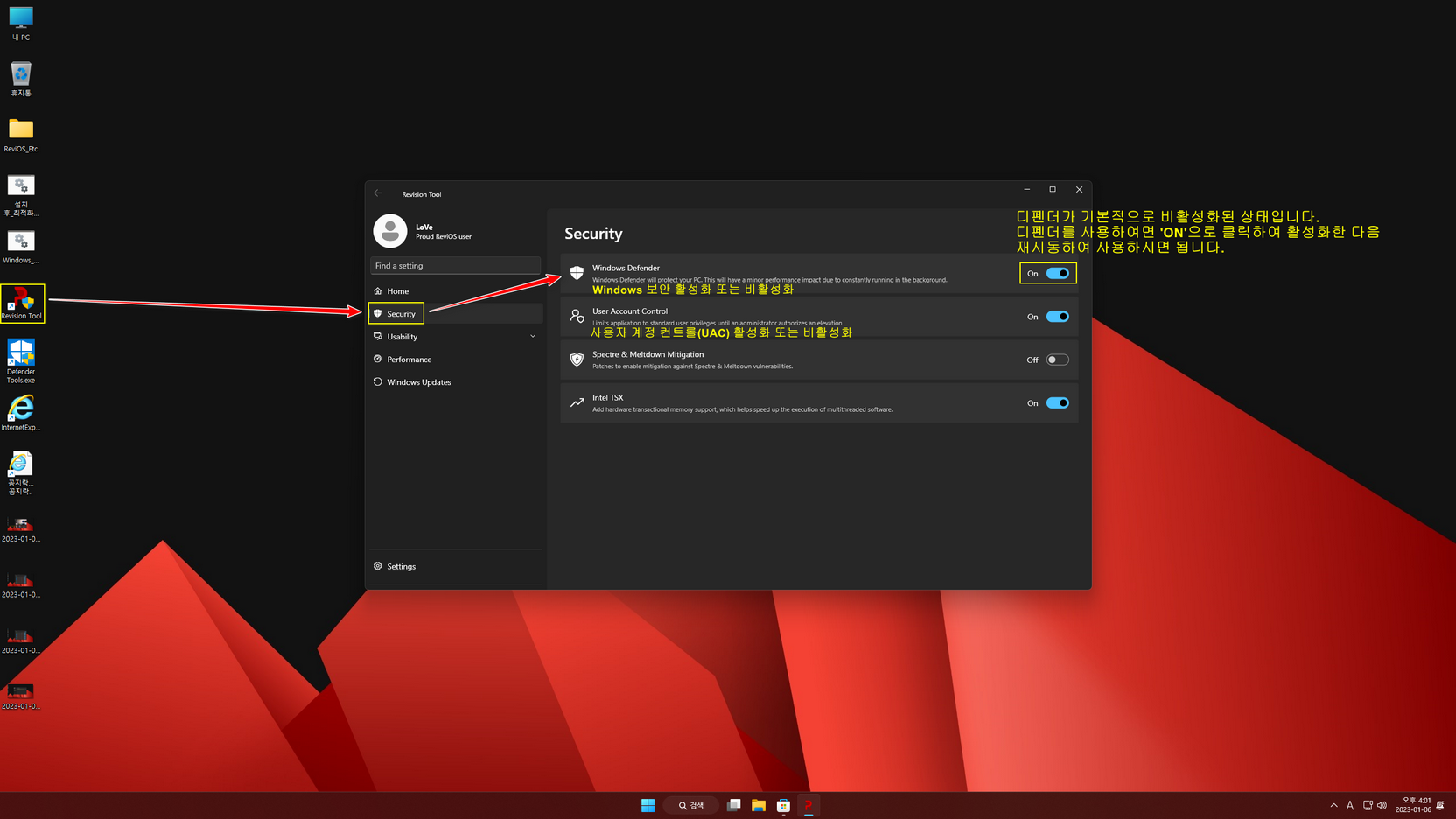
Task: Expand the Usability chevron arrow
Action: (x=533, y=336)
